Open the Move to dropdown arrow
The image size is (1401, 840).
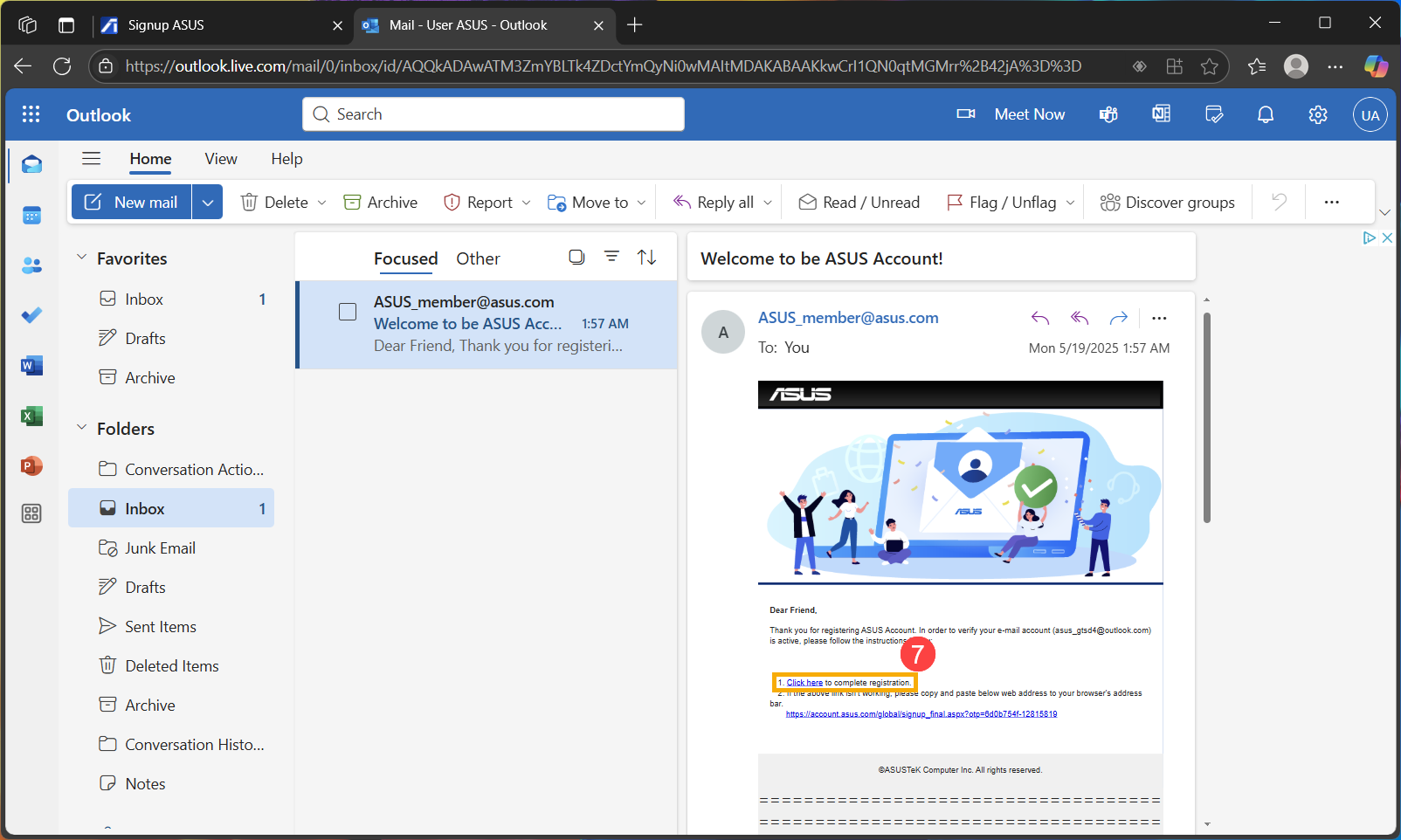click(641, 203)
